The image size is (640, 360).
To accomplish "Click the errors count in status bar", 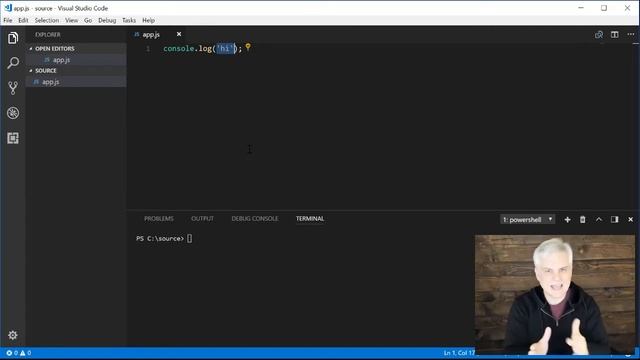I will tap(12, 353).
